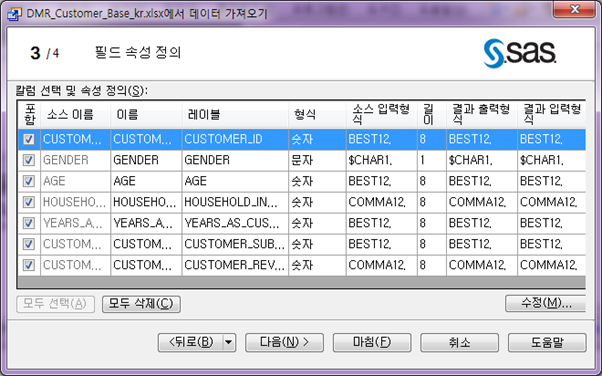The image size is (602, 376).
Task: Click the 결과 출력형식 column header
Action: 482,115
